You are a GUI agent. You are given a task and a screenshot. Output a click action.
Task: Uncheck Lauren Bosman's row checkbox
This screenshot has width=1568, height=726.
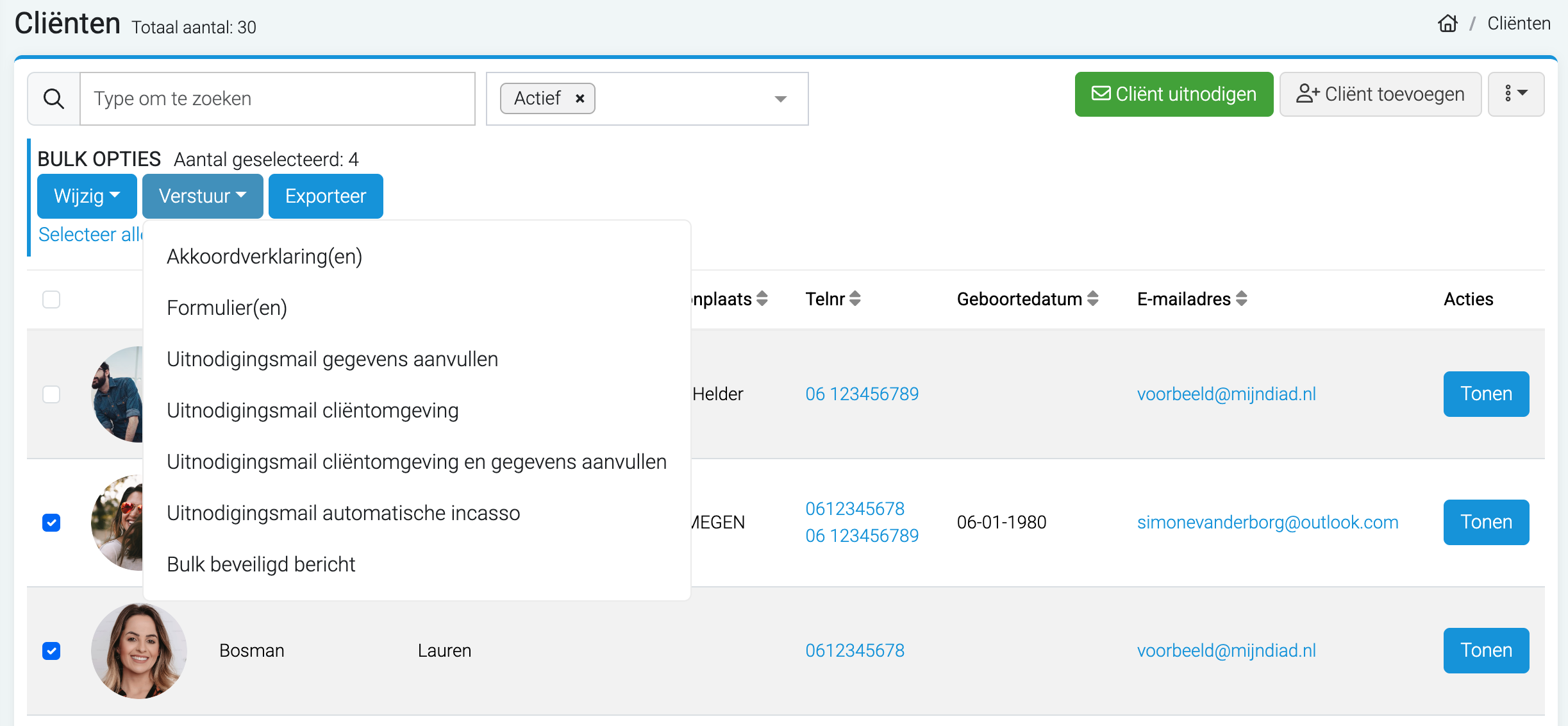pyautogui.click(x=51, y=651)
